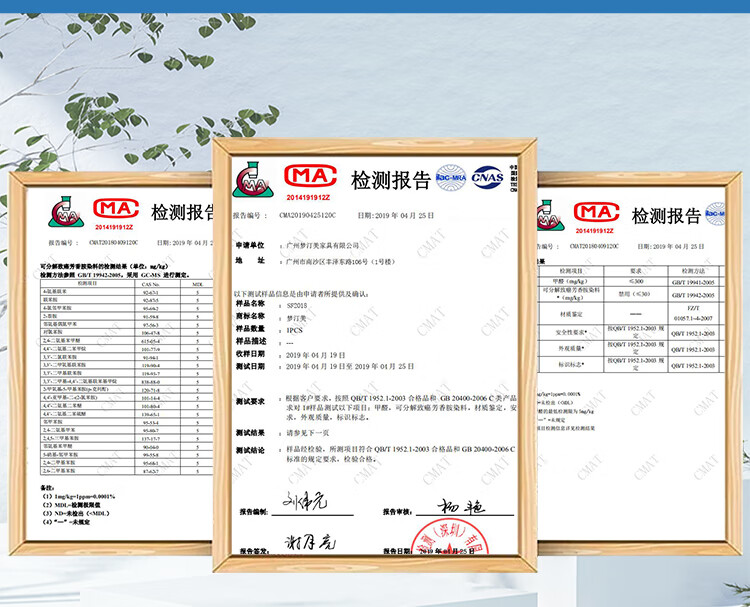750x607 pixels.
Task: Click the CMA logo on right certificate
Action: coord(600,211)
